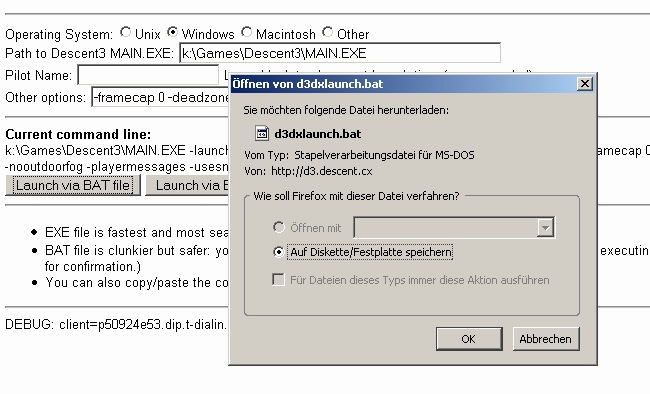This screenshot has height=394, width=650.
Task: Select the Windows operating system radio button
Action: [x=172, y=32]
